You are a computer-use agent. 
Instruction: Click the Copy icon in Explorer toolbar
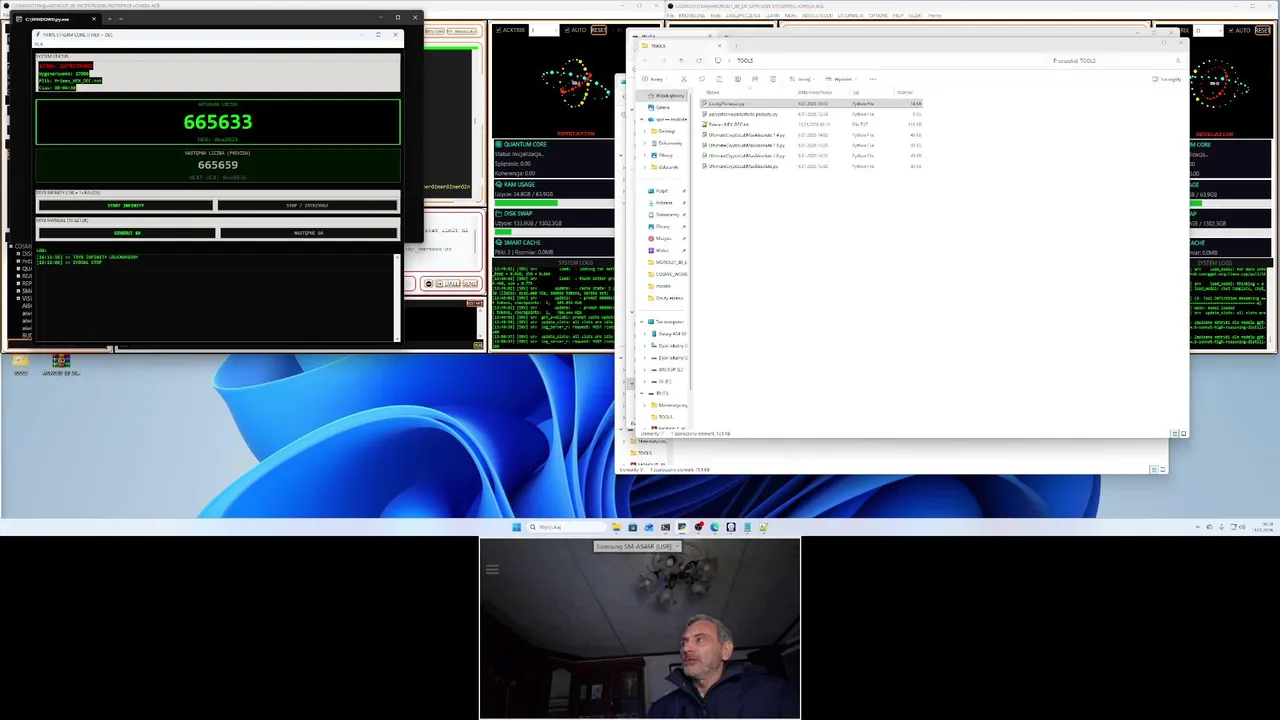[702, 79]
